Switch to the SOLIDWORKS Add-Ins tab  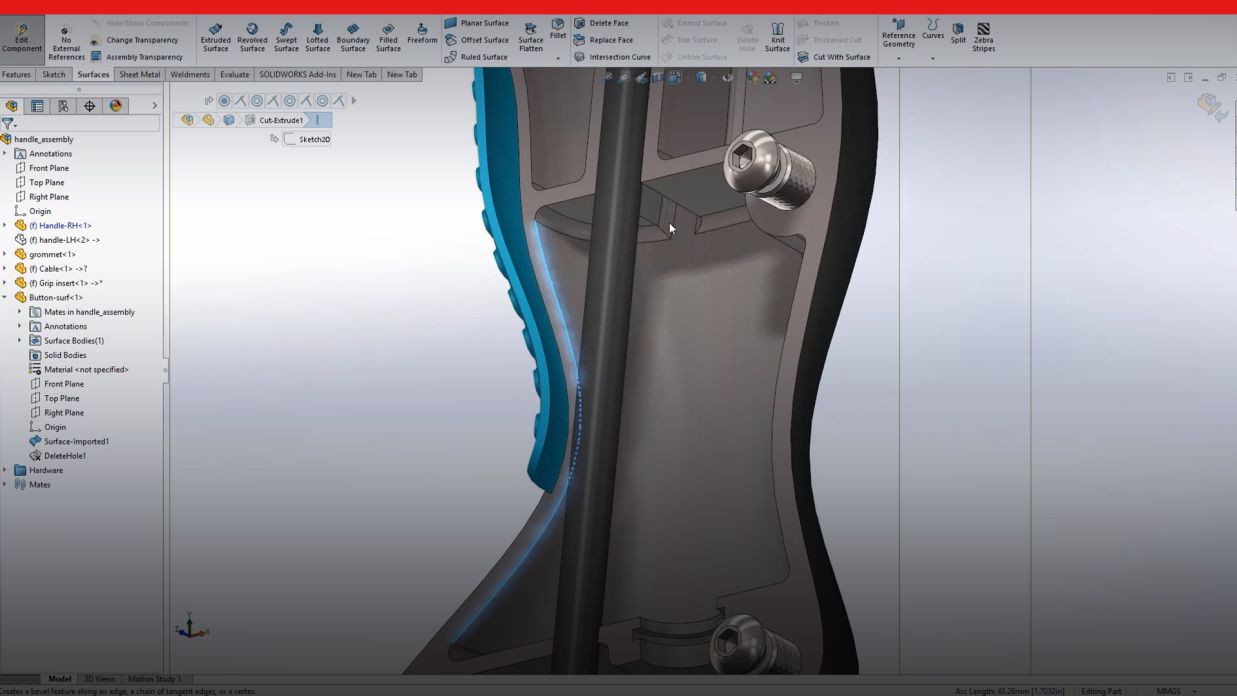click(x=298, y=75)
